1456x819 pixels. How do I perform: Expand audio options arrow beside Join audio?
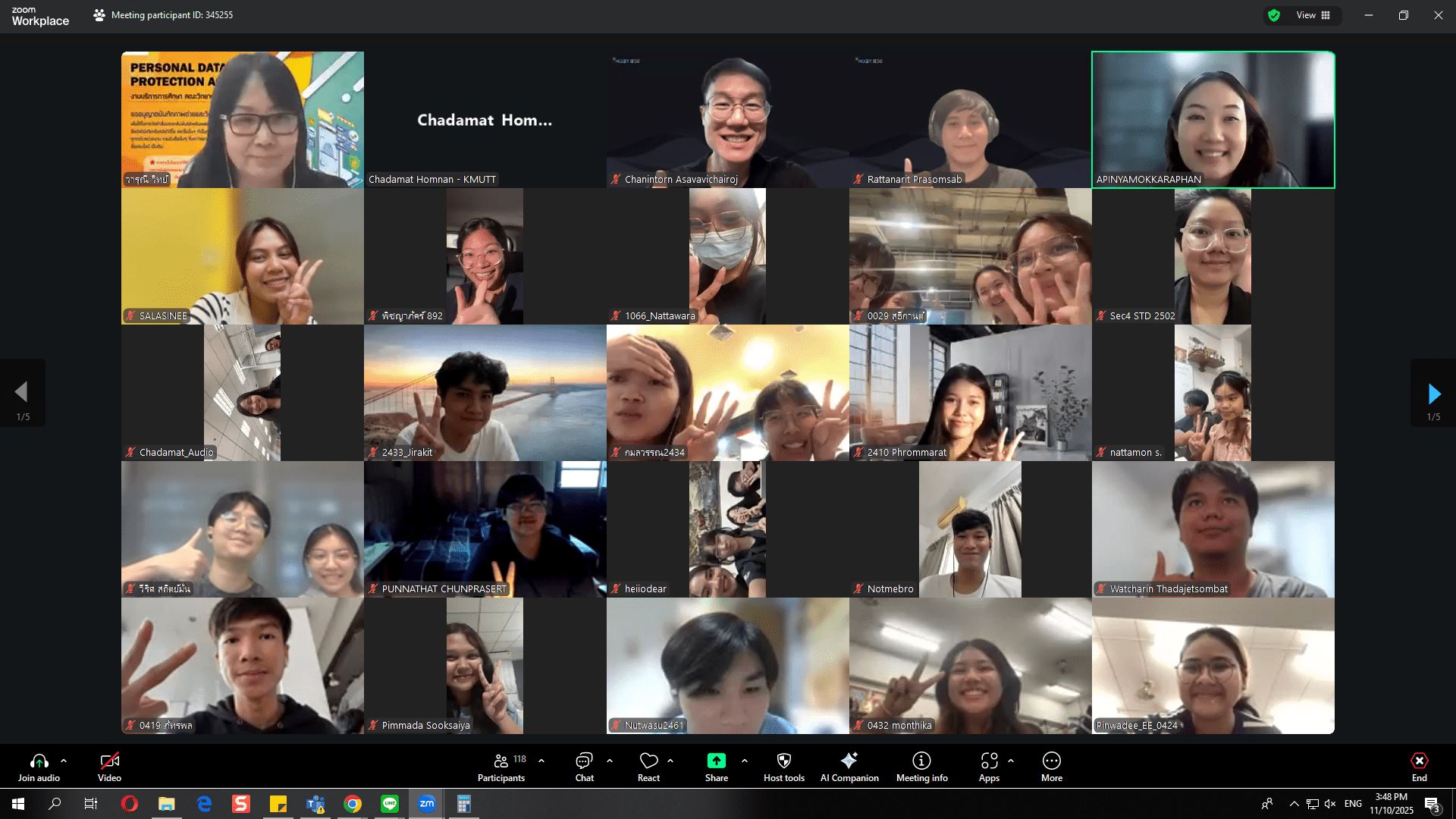pos(64,760)
